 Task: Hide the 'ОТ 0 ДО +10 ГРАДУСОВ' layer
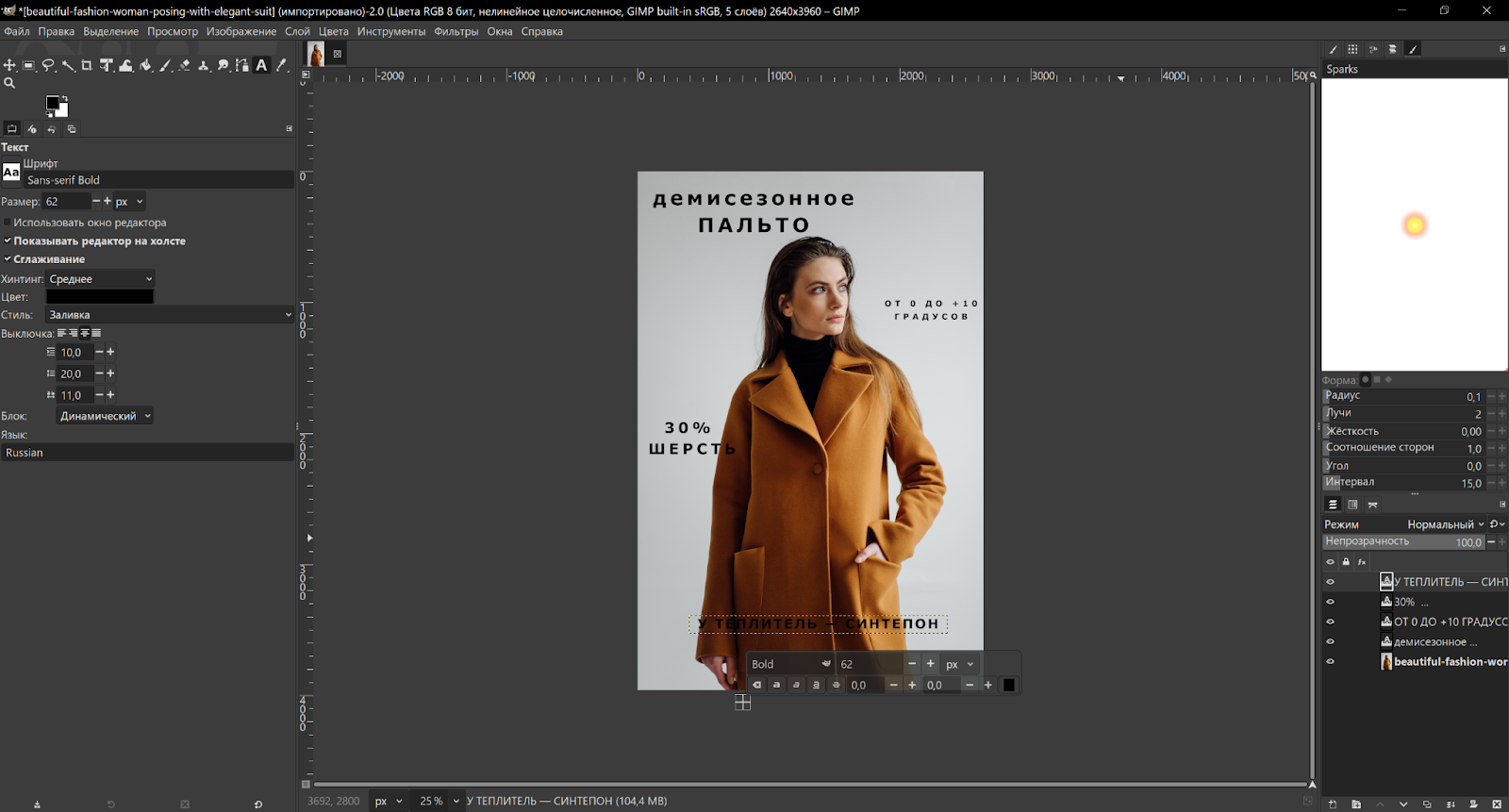pyautogui.click(x=1331, y=621)
